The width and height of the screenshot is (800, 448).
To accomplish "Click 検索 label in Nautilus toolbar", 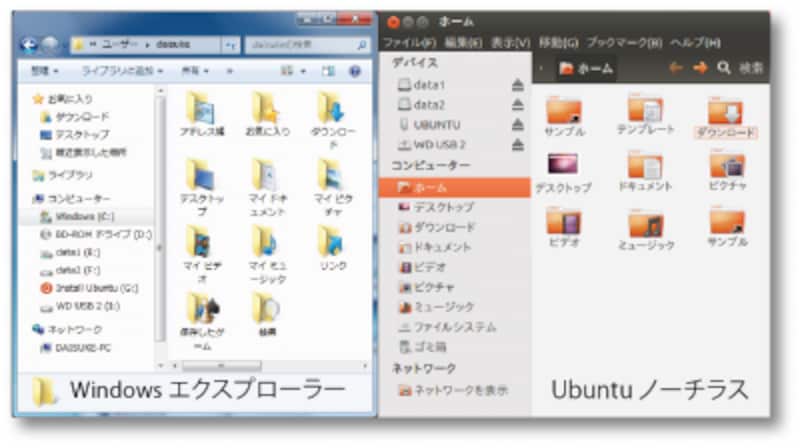I will click(x=751, y=68).
